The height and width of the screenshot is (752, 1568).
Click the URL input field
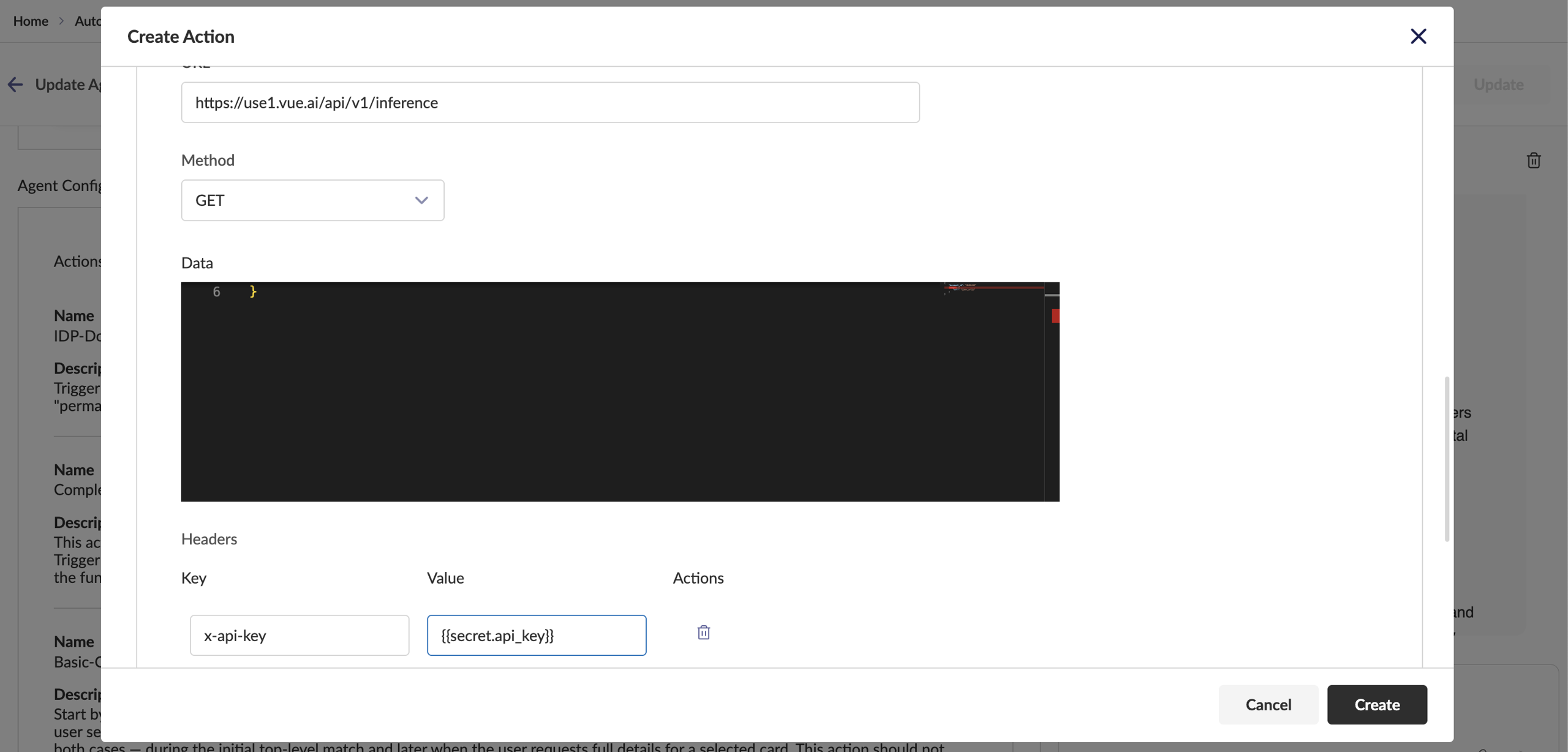[x=550, y=102]
